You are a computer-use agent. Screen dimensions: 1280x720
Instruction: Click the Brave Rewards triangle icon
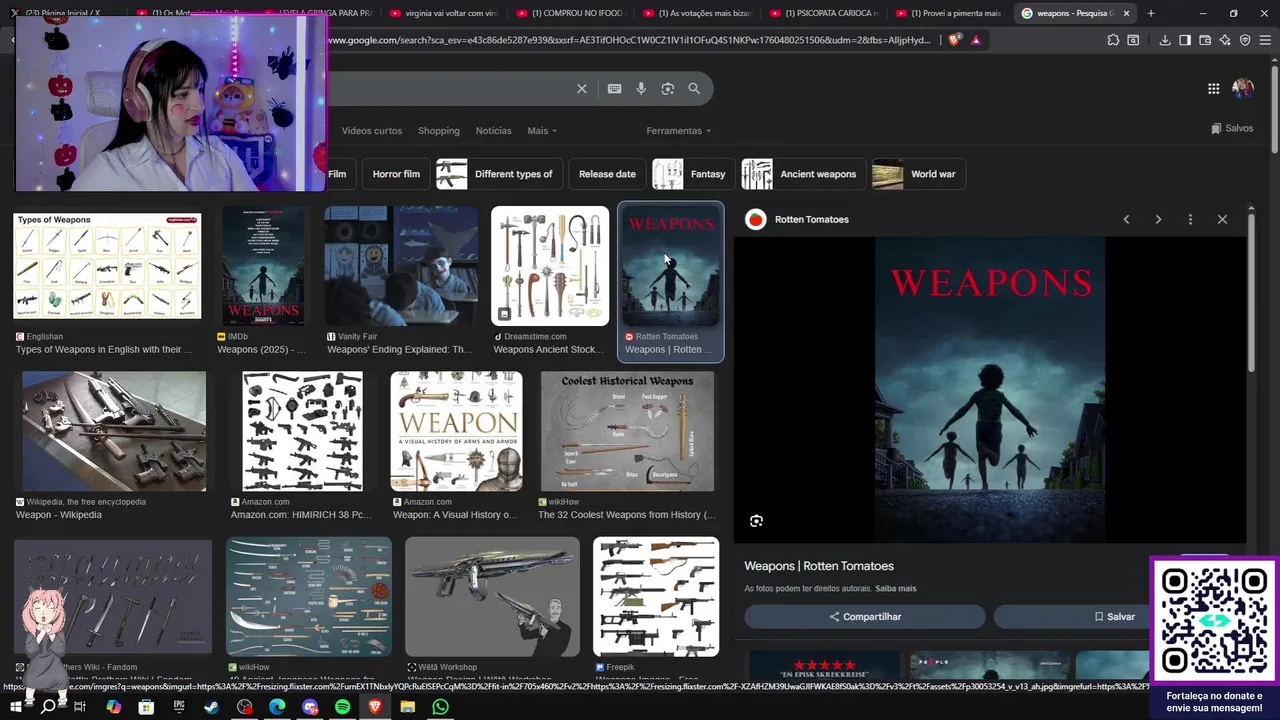[975, 40]
